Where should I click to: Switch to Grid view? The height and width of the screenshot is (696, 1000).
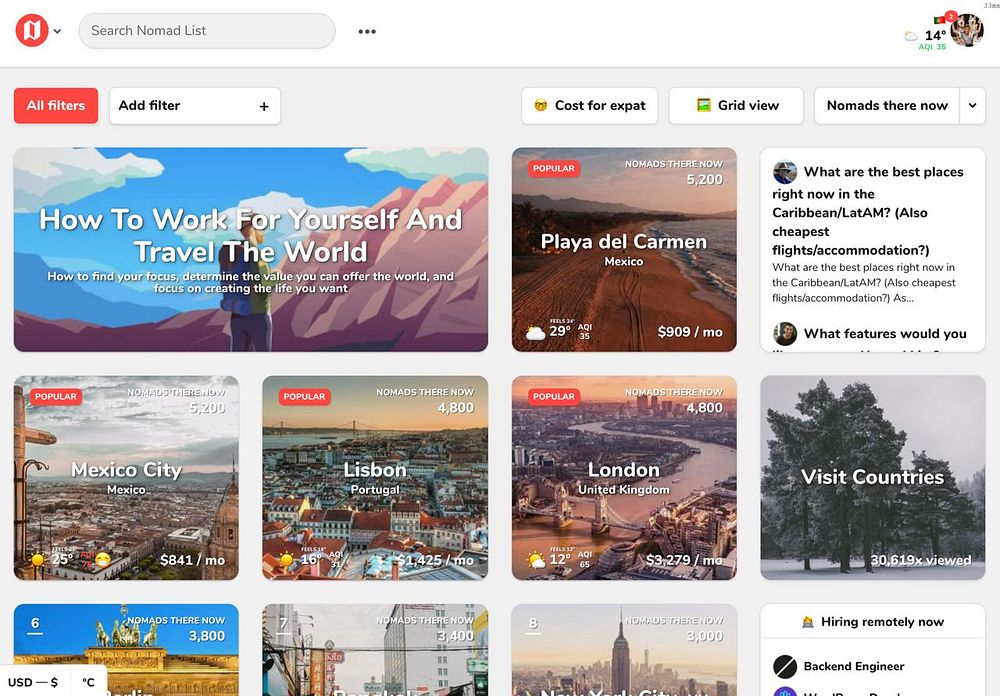pos(736,105)
